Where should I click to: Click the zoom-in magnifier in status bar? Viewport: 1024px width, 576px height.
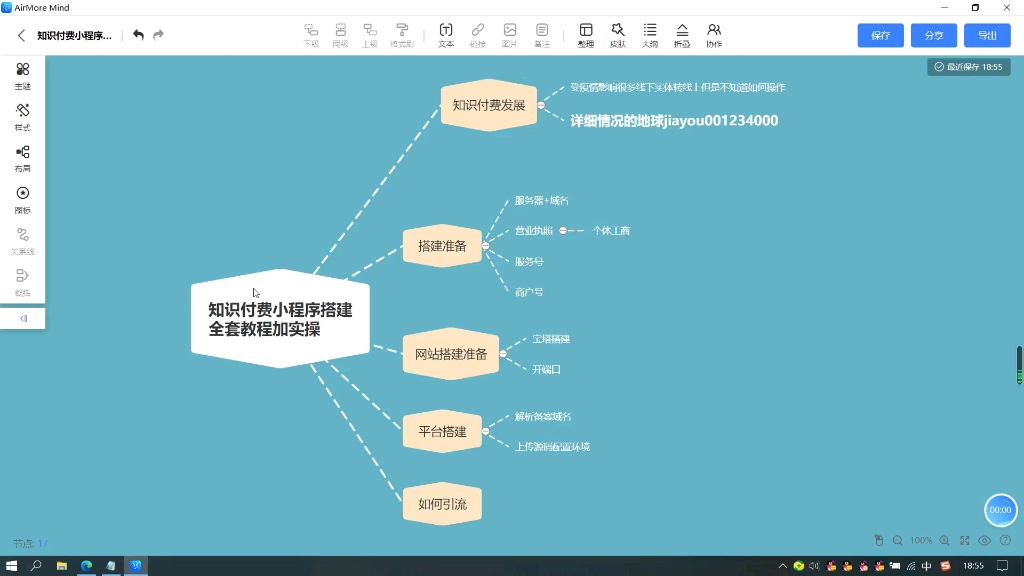pyautogui.click(x=944, y=540)
